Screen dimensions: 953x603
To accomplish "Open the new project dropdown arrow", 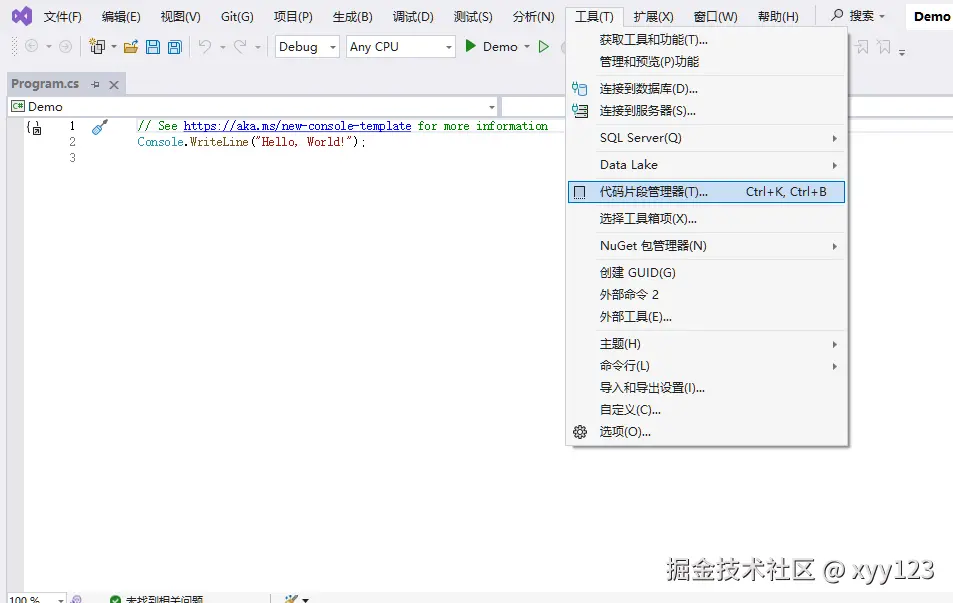I will click(114, 47).
